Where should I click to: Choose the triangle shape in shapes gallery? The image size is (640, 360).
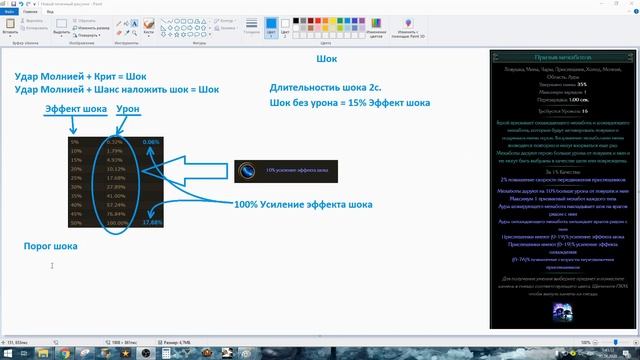click(203, 21)
